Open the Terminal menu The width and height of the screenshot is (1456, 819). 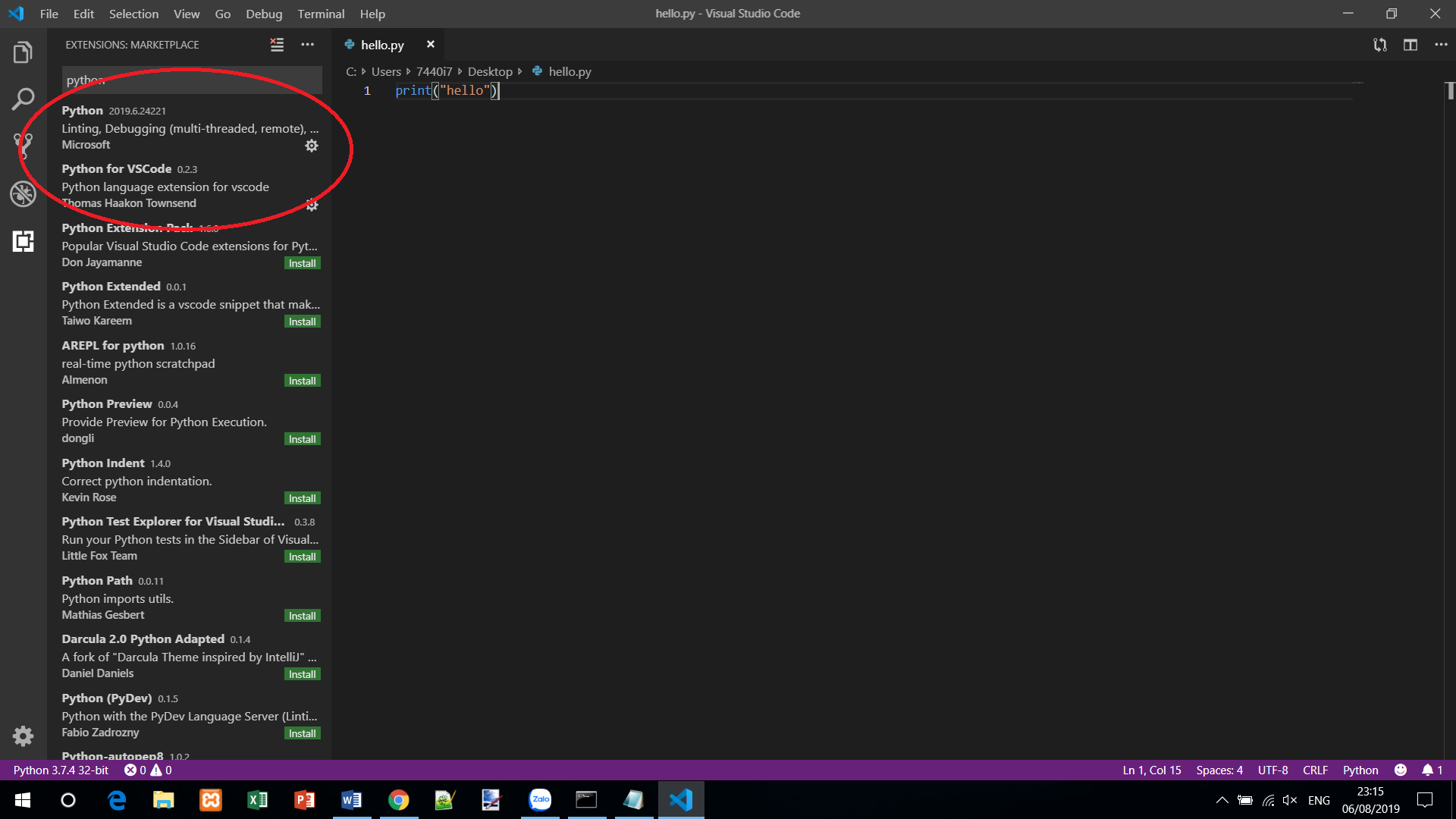point(321,14)
